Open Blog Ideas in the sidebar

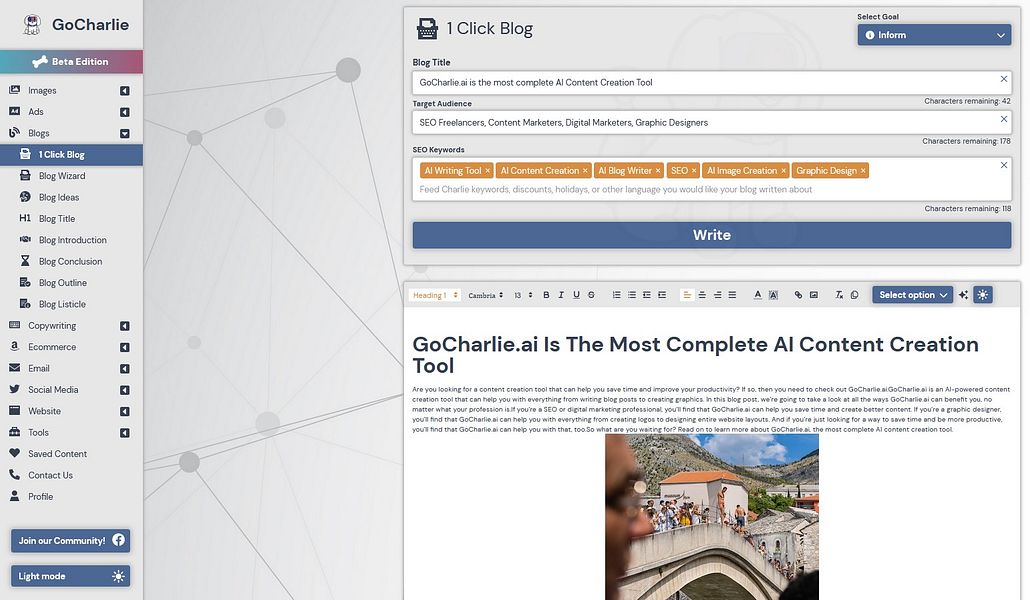[58, 197]
